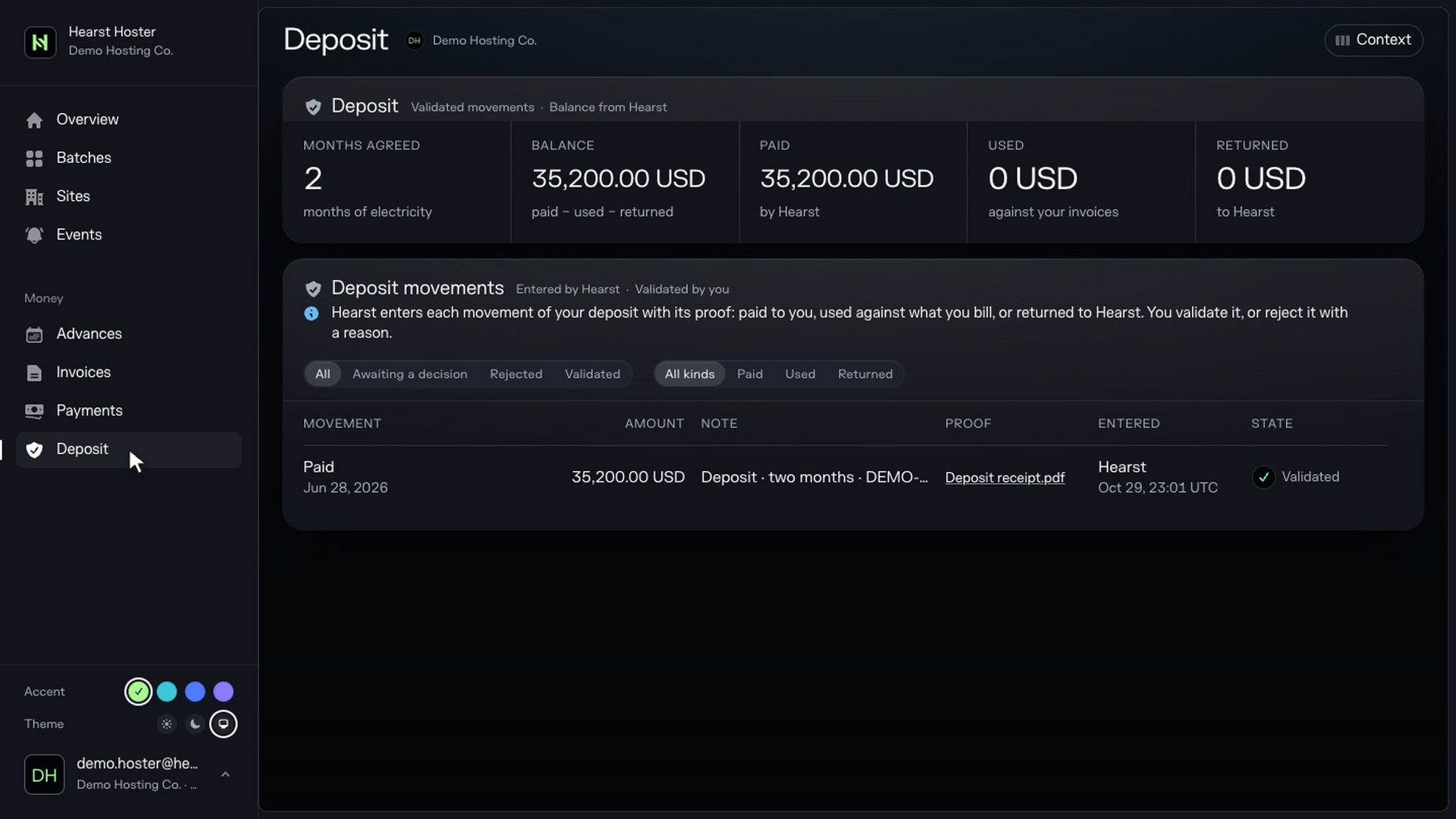This screenshot has width=1456, height=819.
Task: Filter movements by All status
Action: tap(322, 374)
